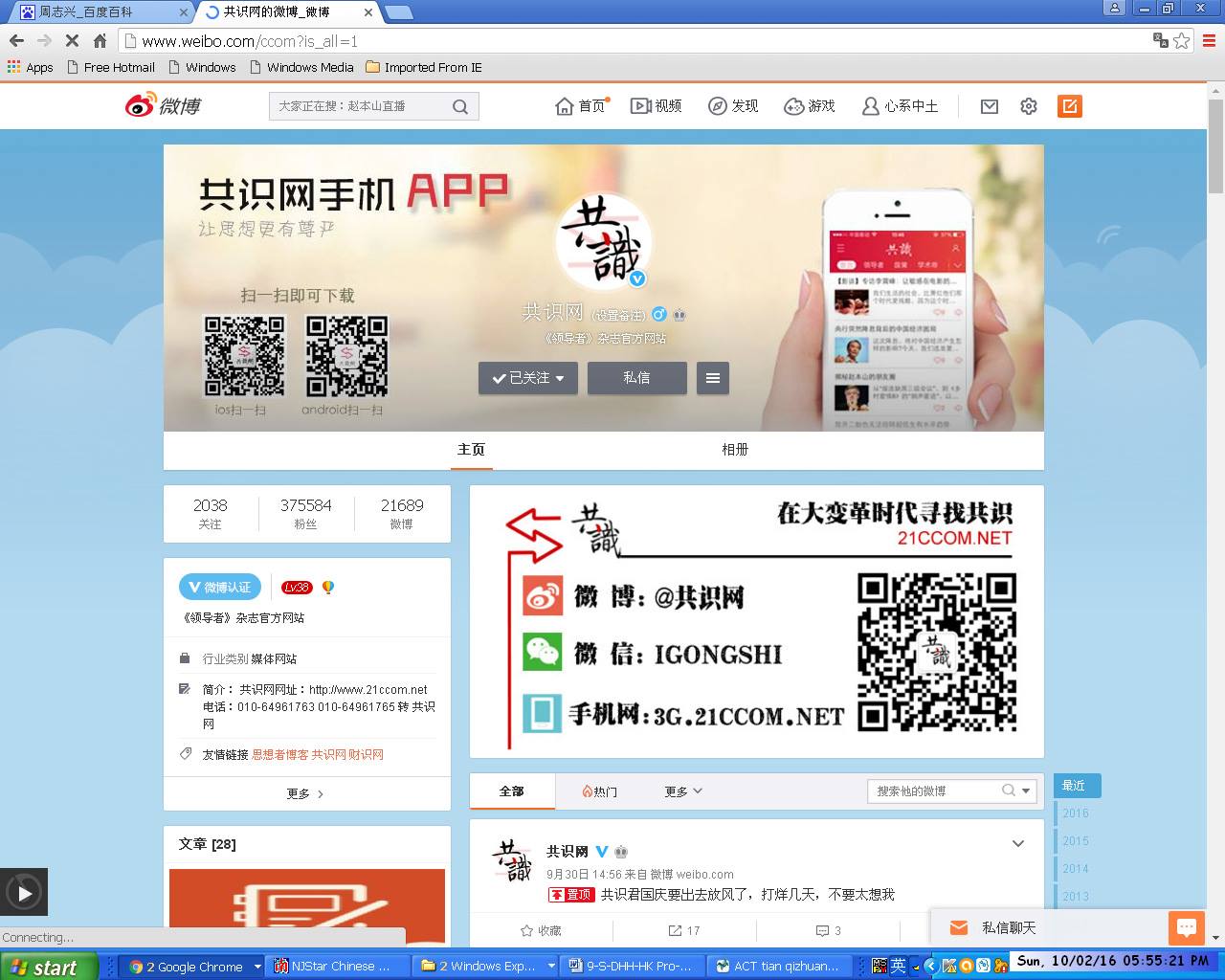Switch to NJStar Chinese in taskbar
1225x980 pixels.
339,967
